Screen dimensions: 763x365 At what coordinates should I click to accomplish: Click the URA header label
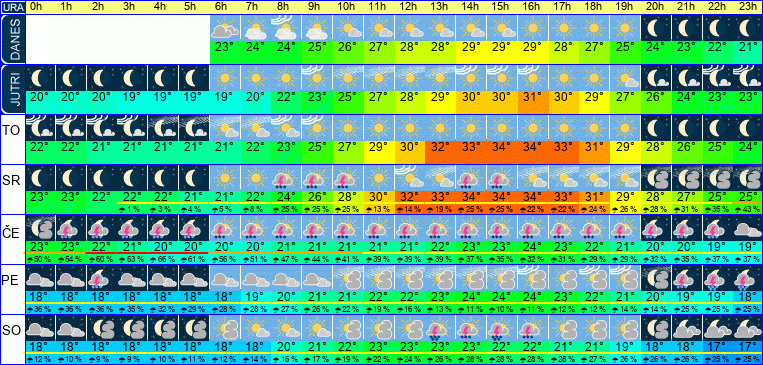[x=12, y=7]
